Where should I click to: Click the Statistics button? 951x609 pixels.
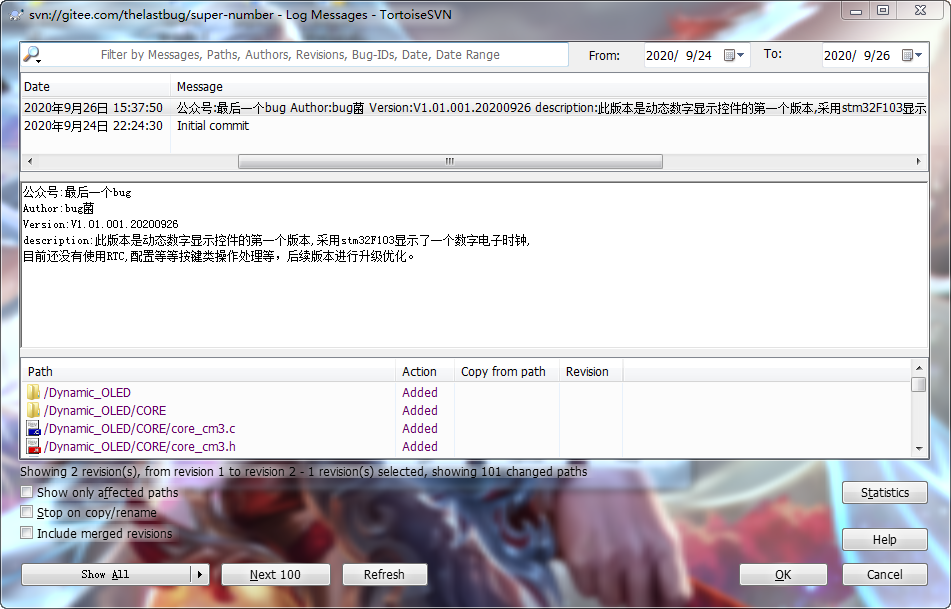tap(884, 493)
